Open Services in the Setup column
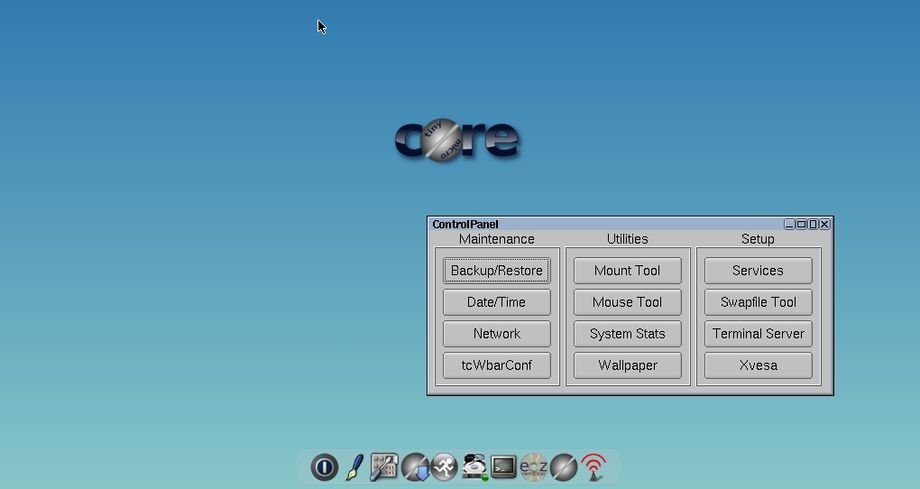Screen dimensions: 920x489 [x=757, y=271]
